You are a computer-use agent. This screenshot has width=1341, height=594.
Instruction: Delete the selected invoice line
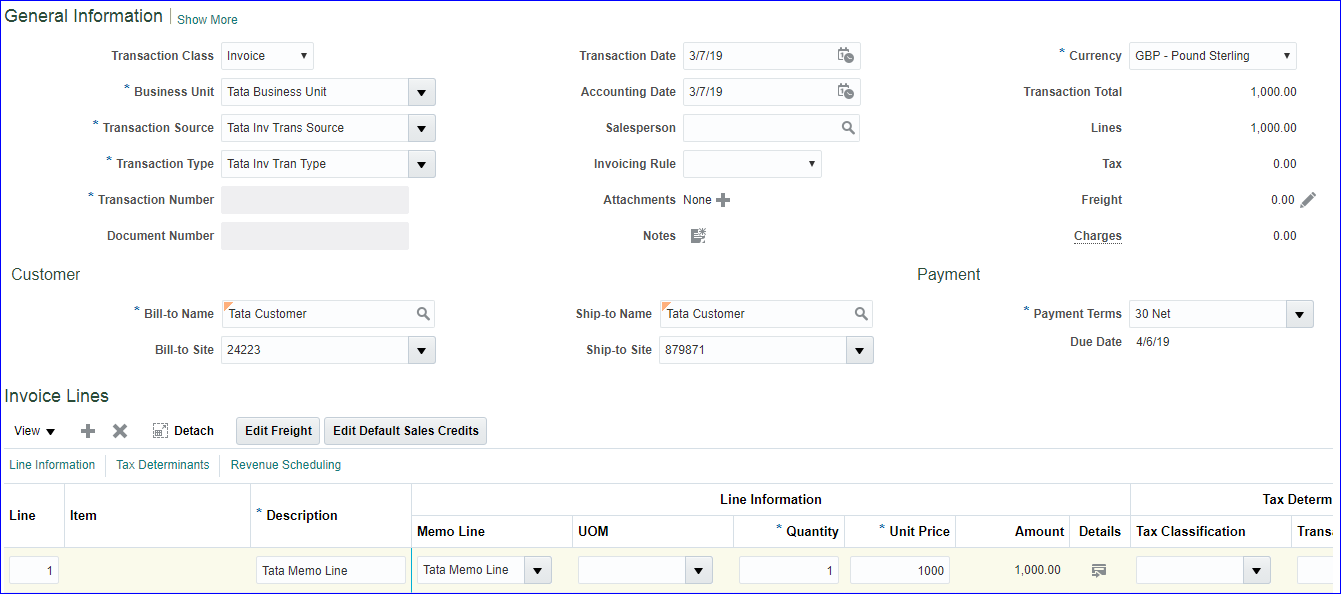(x=120, y=431)
